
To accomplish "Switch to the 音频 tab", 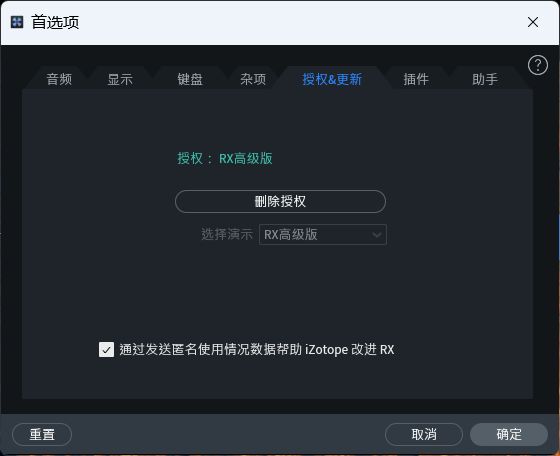I will point(59,79).
